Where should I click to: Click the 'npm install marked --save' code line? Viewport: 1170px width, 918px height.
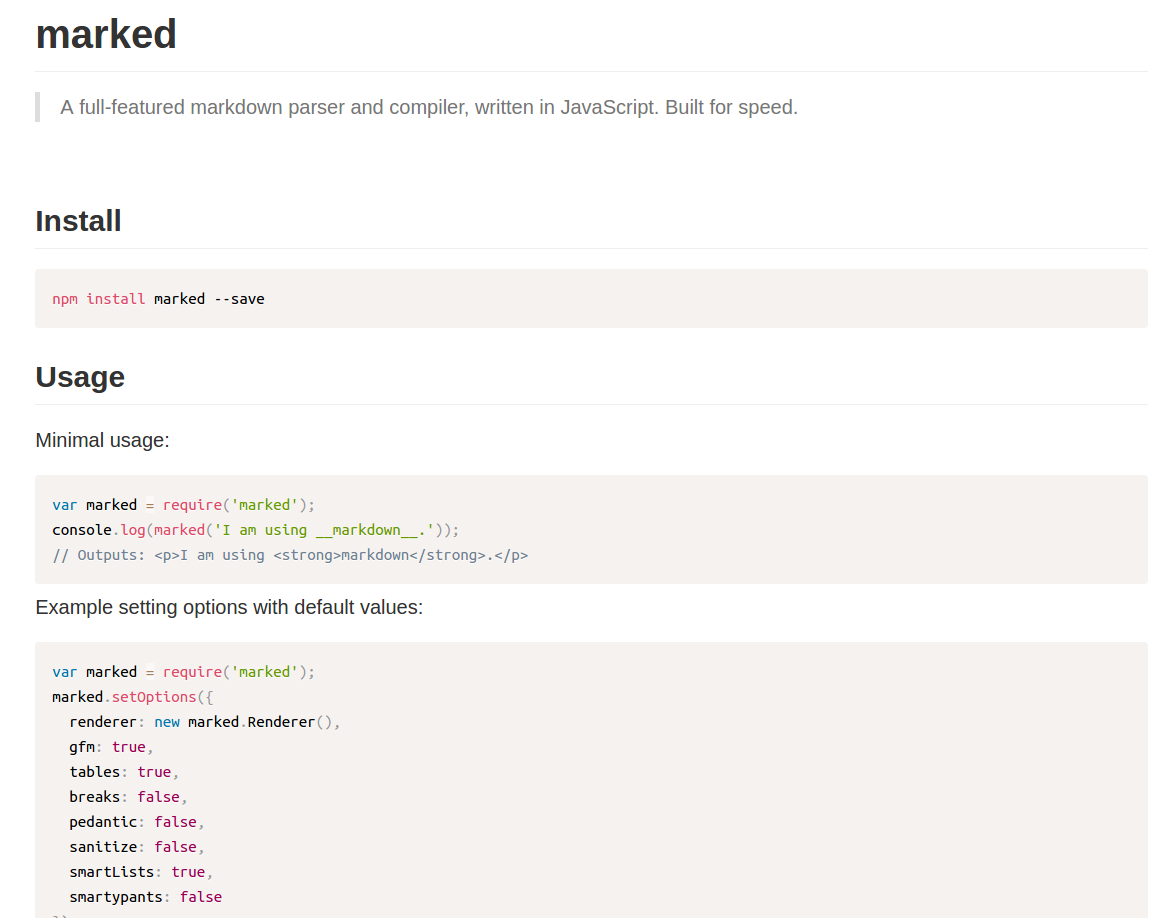158,299
